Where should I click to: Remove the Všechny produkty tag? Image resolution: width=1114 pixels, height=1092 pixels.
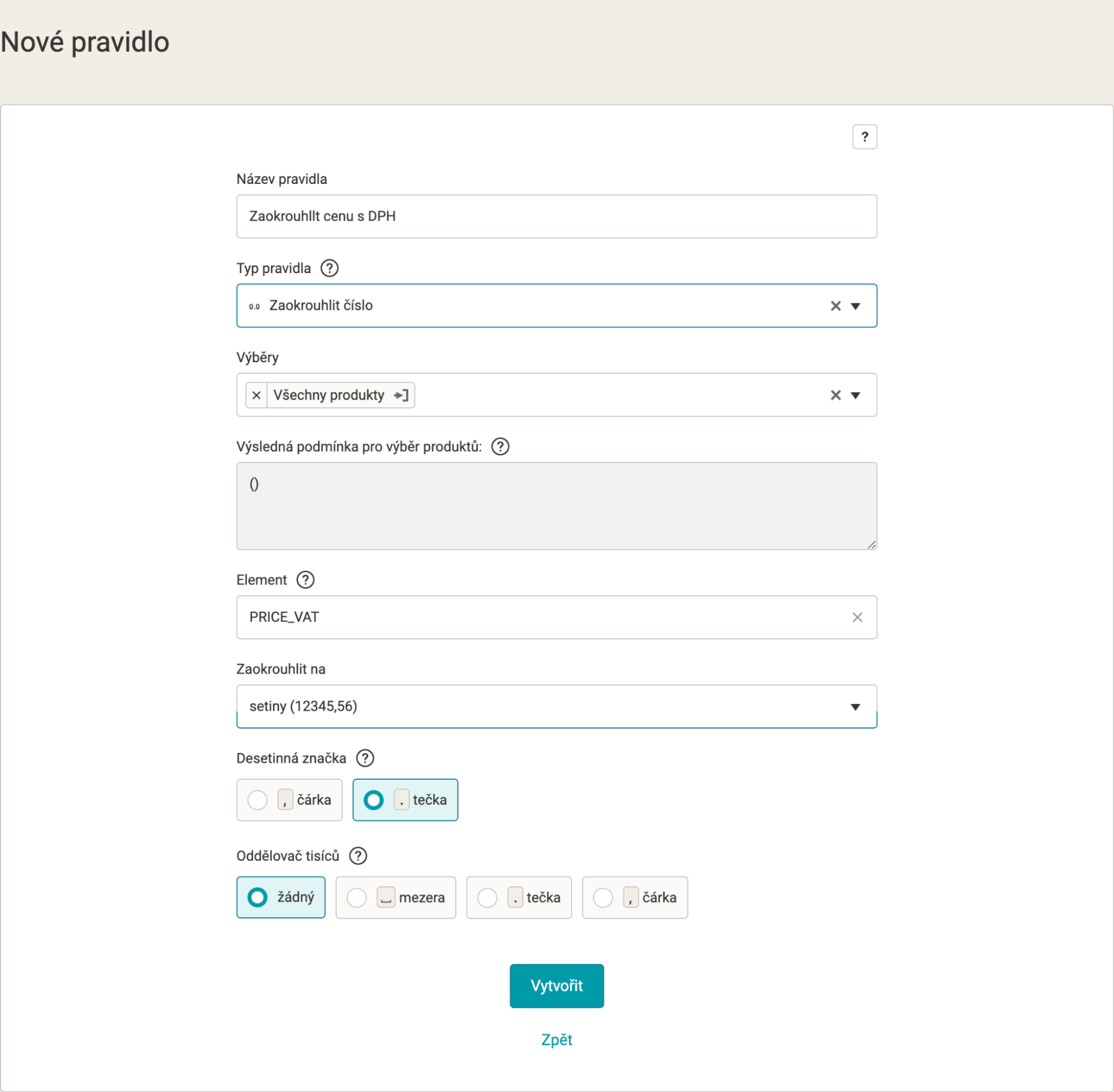point(256,395)
